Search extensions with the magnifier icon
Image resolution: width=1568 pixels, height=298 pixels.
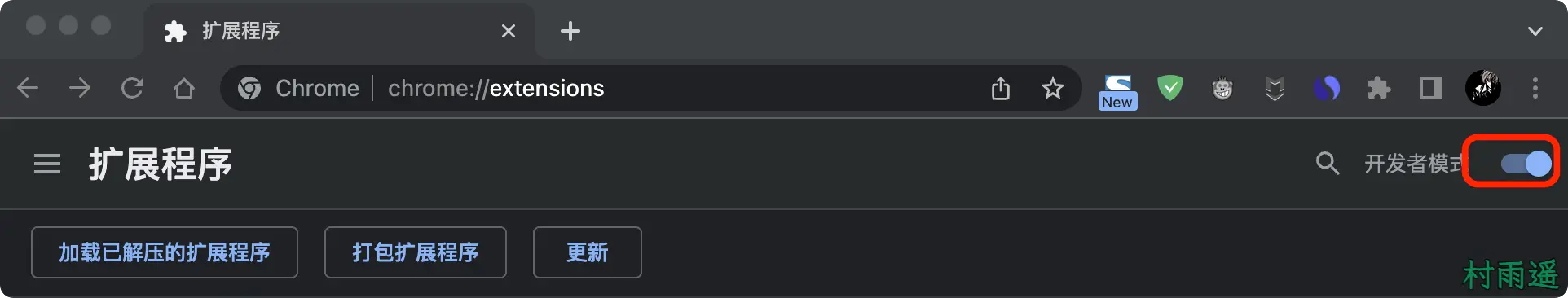tap(1328, 164)
